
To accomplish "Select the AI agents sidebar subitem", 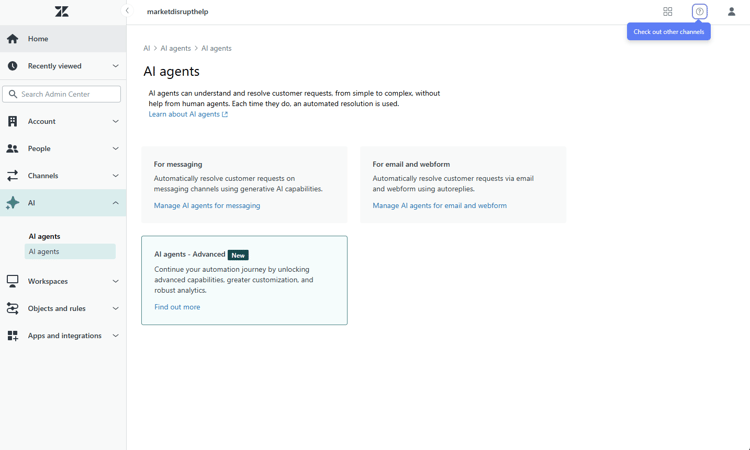I will [69, 252].
